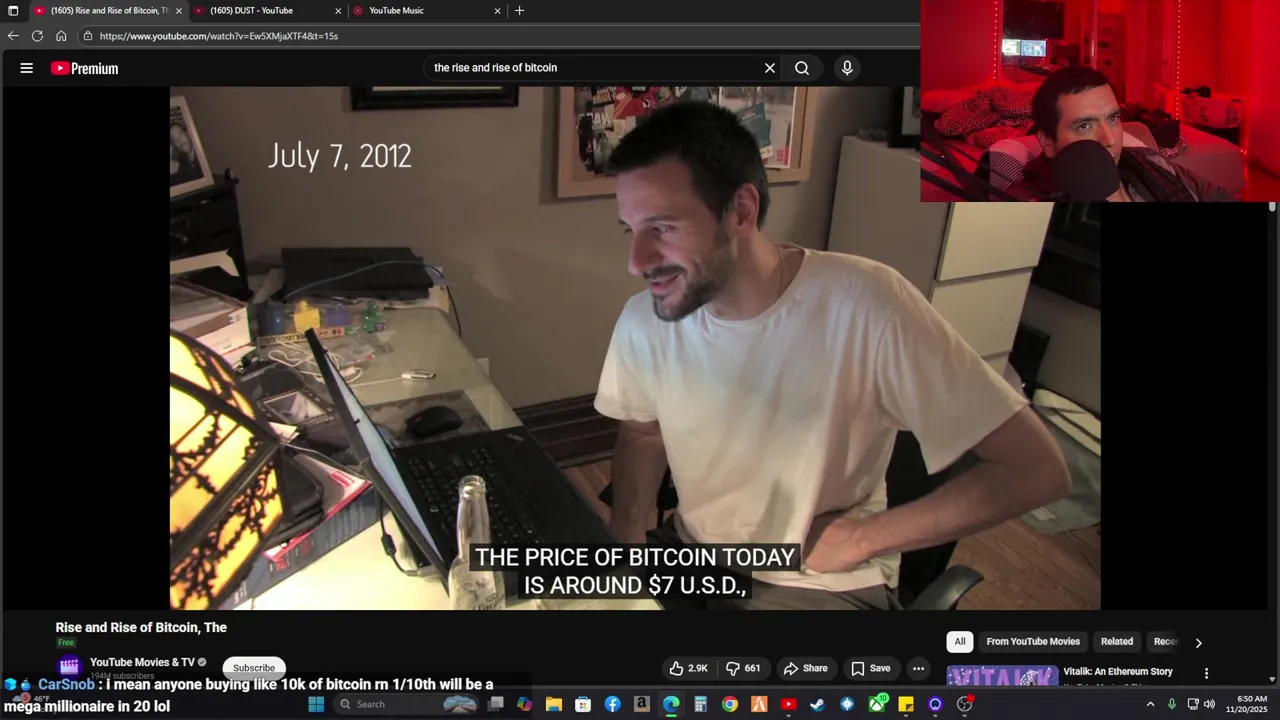Viewport: 1280px width, 720px height.
Task: Open Vitalik: An Ethereum Story thumbnail
Action: click(x=1002, y=675)
